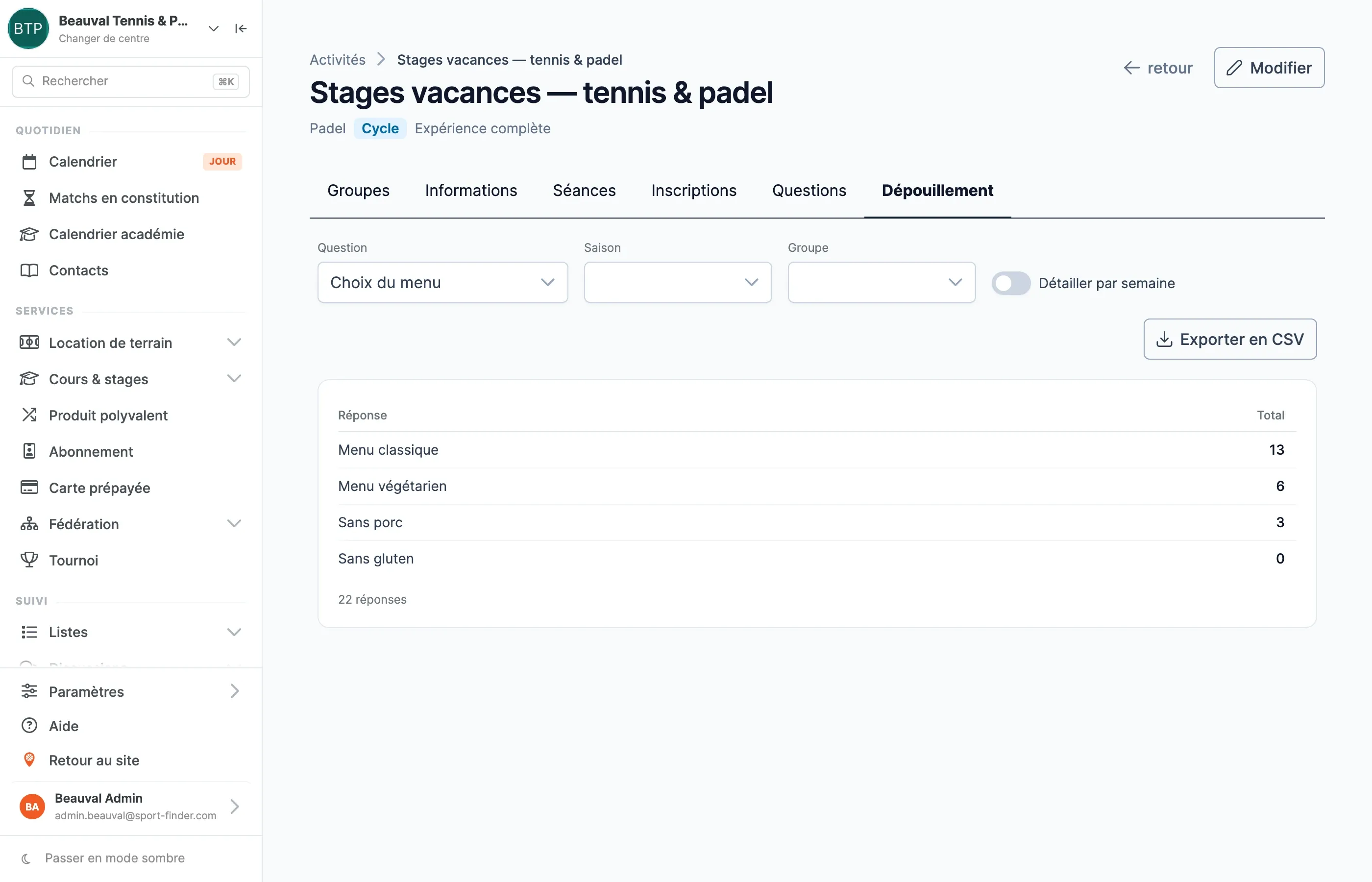Click the BTP center logo avatar
The height and width of the screenshot is (882, 1372).
point(28,28)
